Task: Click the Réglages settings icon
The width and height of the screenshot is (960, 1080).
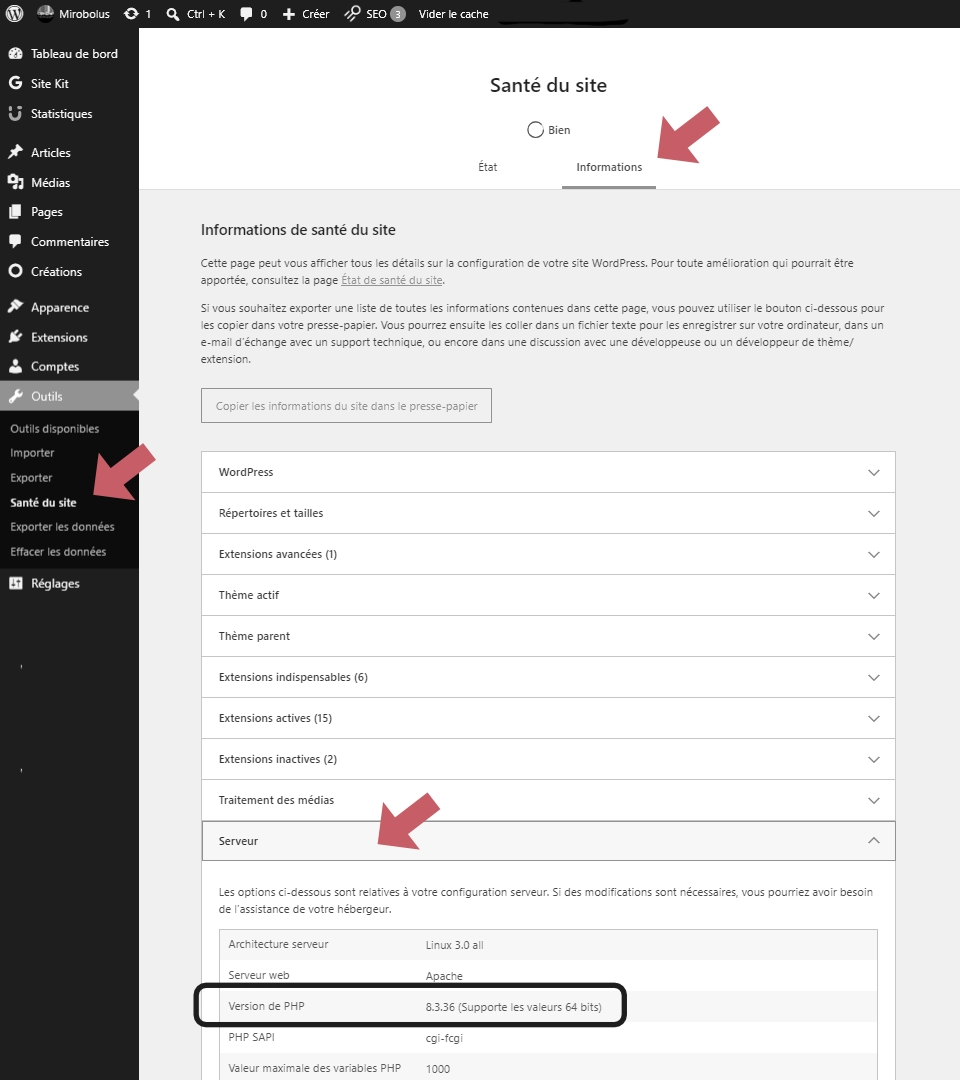Action: click(x=15, y=583)
